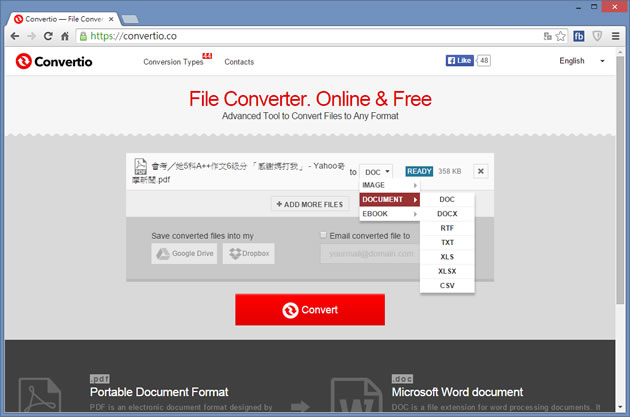Click the address bar showing convertio.co
The width and height of the screenshot is (630, 417).
pyautogui.click(x=309, y=36)
